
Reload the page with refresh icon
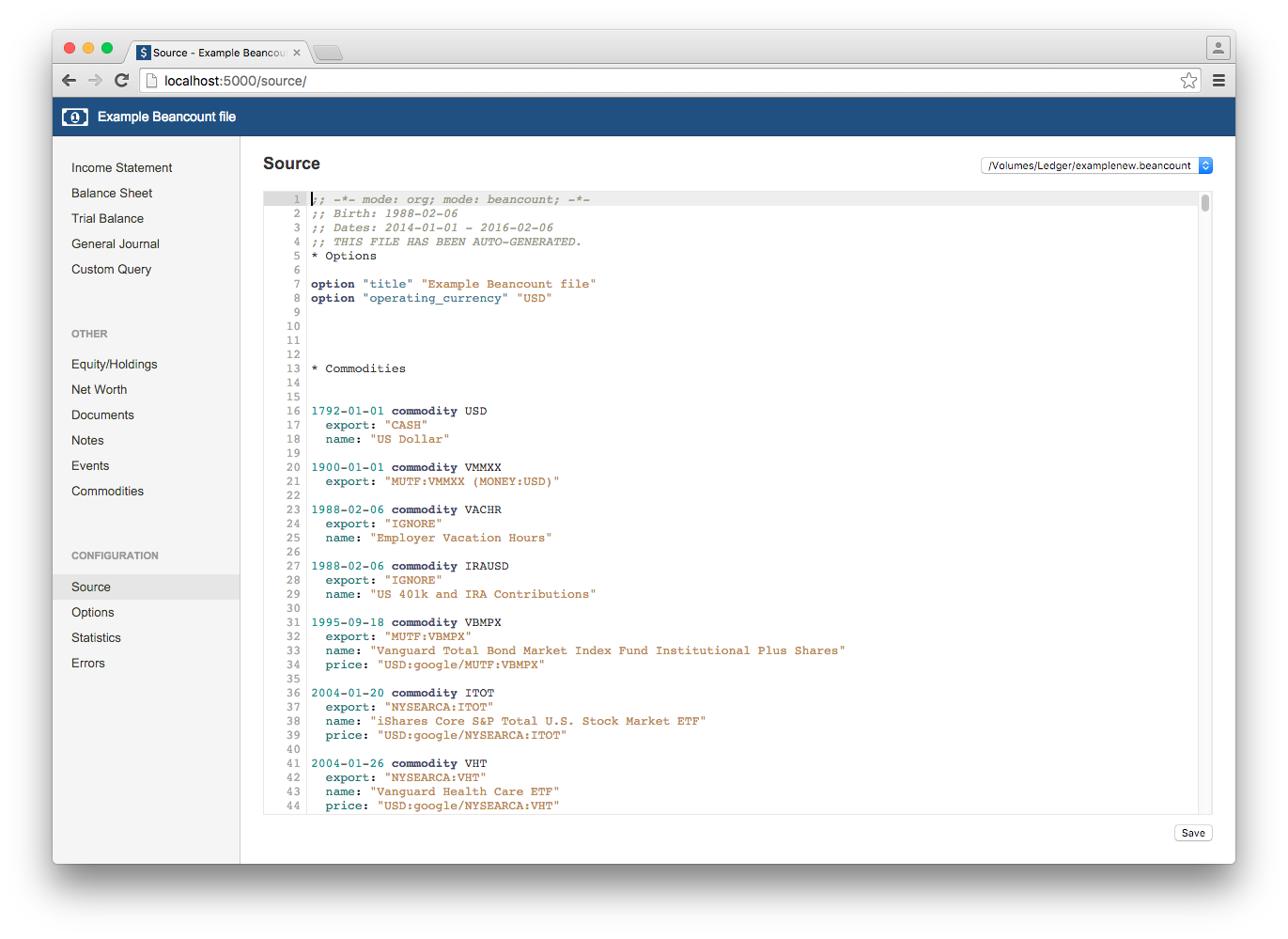121,81
